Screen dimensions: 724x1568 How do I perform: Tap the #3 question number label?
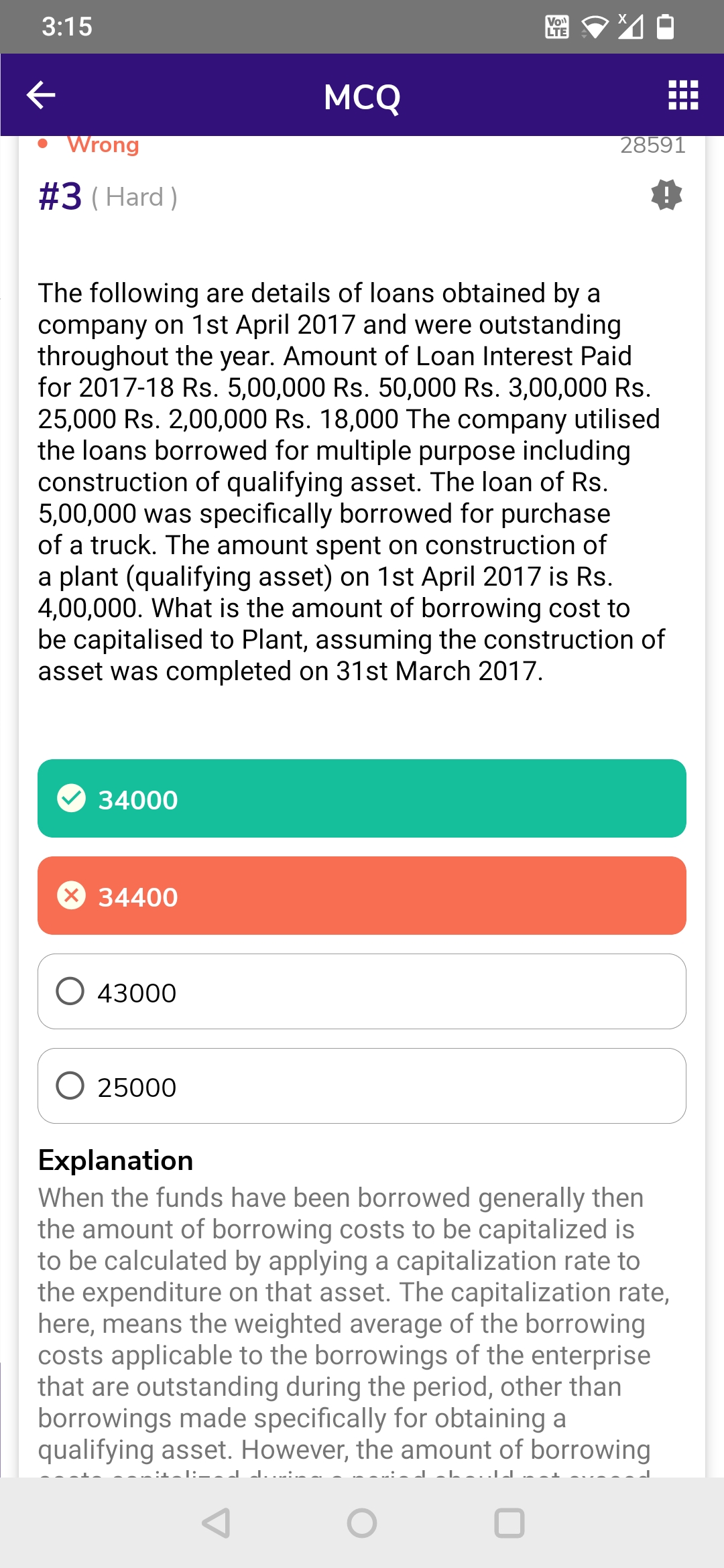click(60, 196)
